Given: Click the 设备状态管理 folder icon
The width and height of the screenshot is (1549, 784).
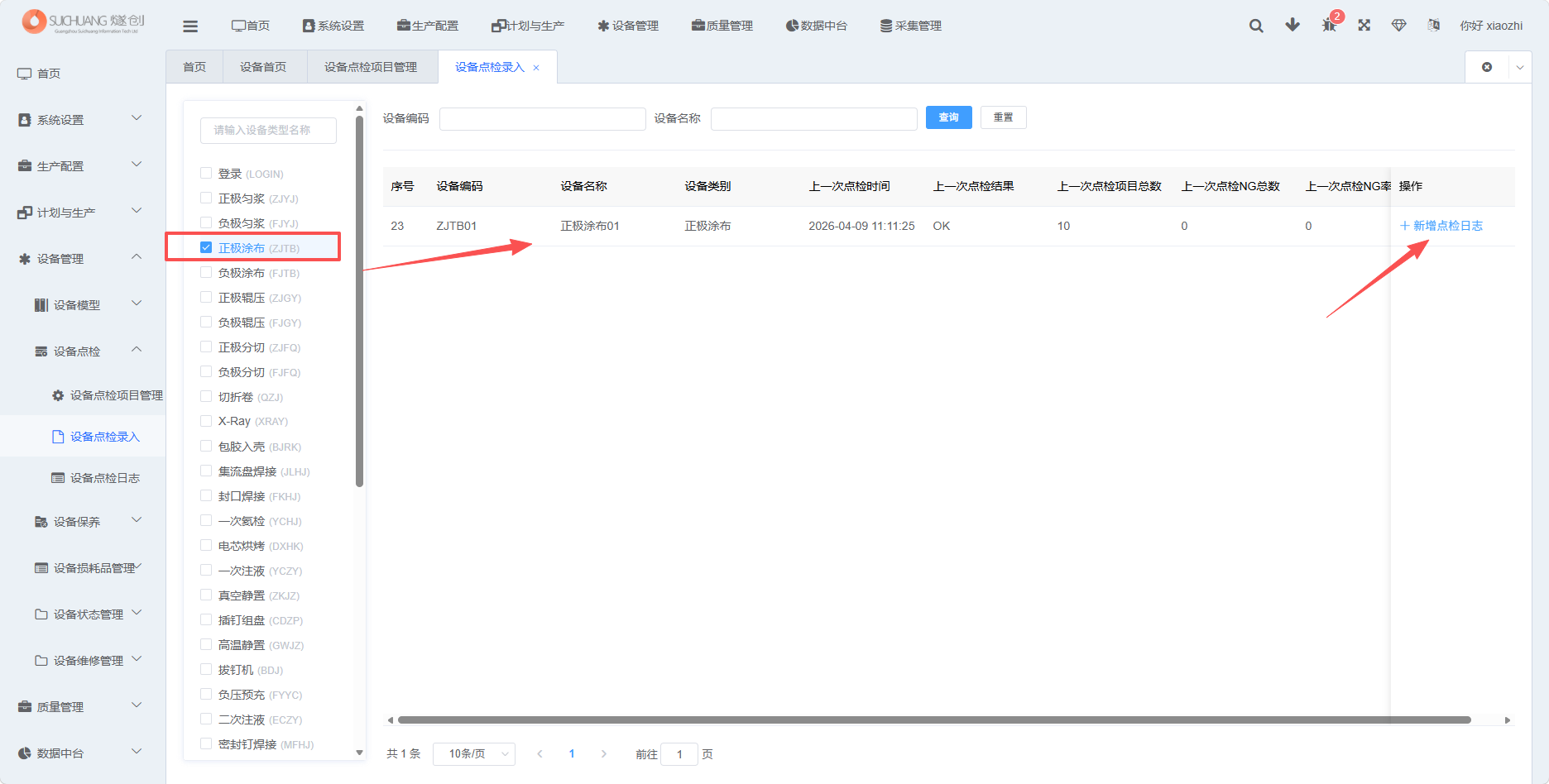Looking at the screenshot, I should click(41, 614).
